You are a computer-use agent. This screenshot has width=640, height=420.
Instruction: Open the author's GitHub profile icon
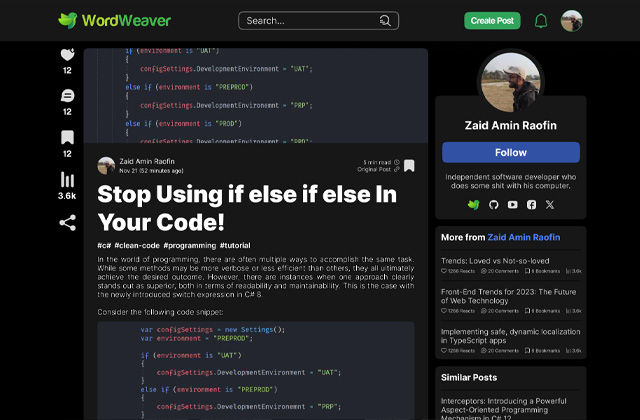[x=493, y=204]
